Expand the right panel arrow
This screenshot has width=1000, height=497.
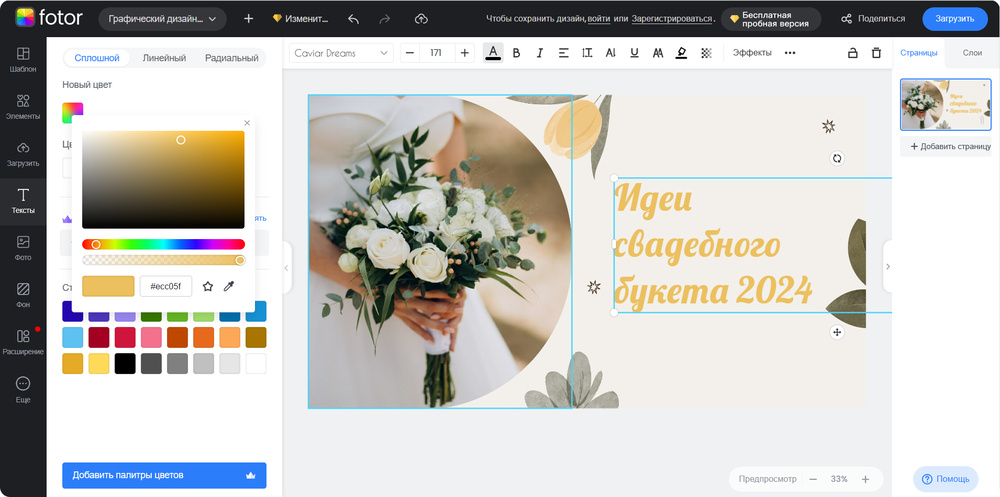pyautogui.click(x=888, y=266)
